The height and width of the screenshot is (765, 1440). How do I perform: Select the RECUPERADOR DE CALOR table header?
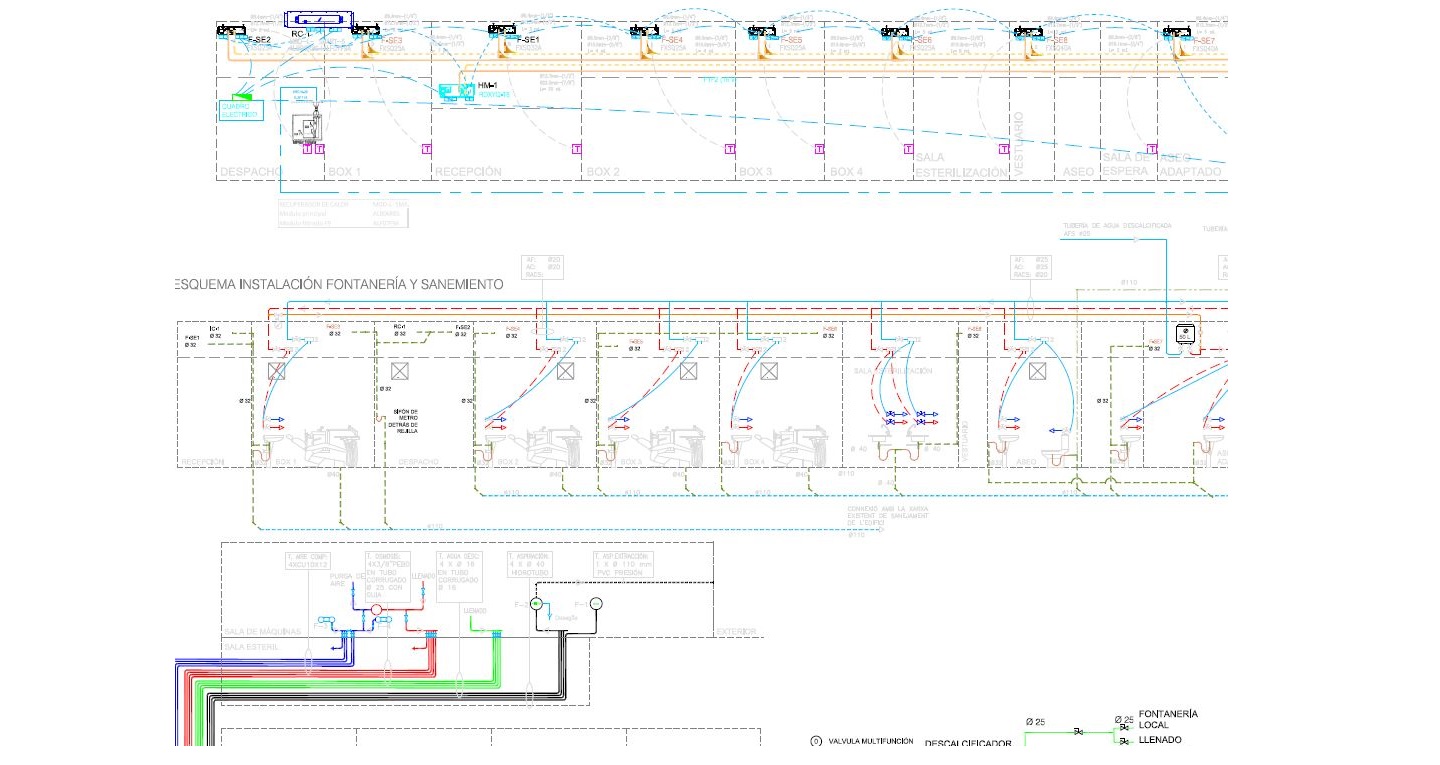coord(313,205)
